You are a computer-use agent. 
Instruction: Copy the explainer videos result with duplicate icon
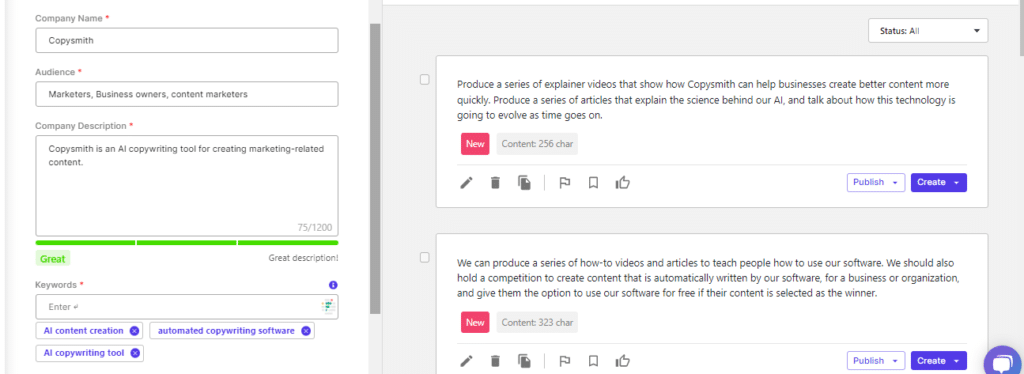click(524, 183)
